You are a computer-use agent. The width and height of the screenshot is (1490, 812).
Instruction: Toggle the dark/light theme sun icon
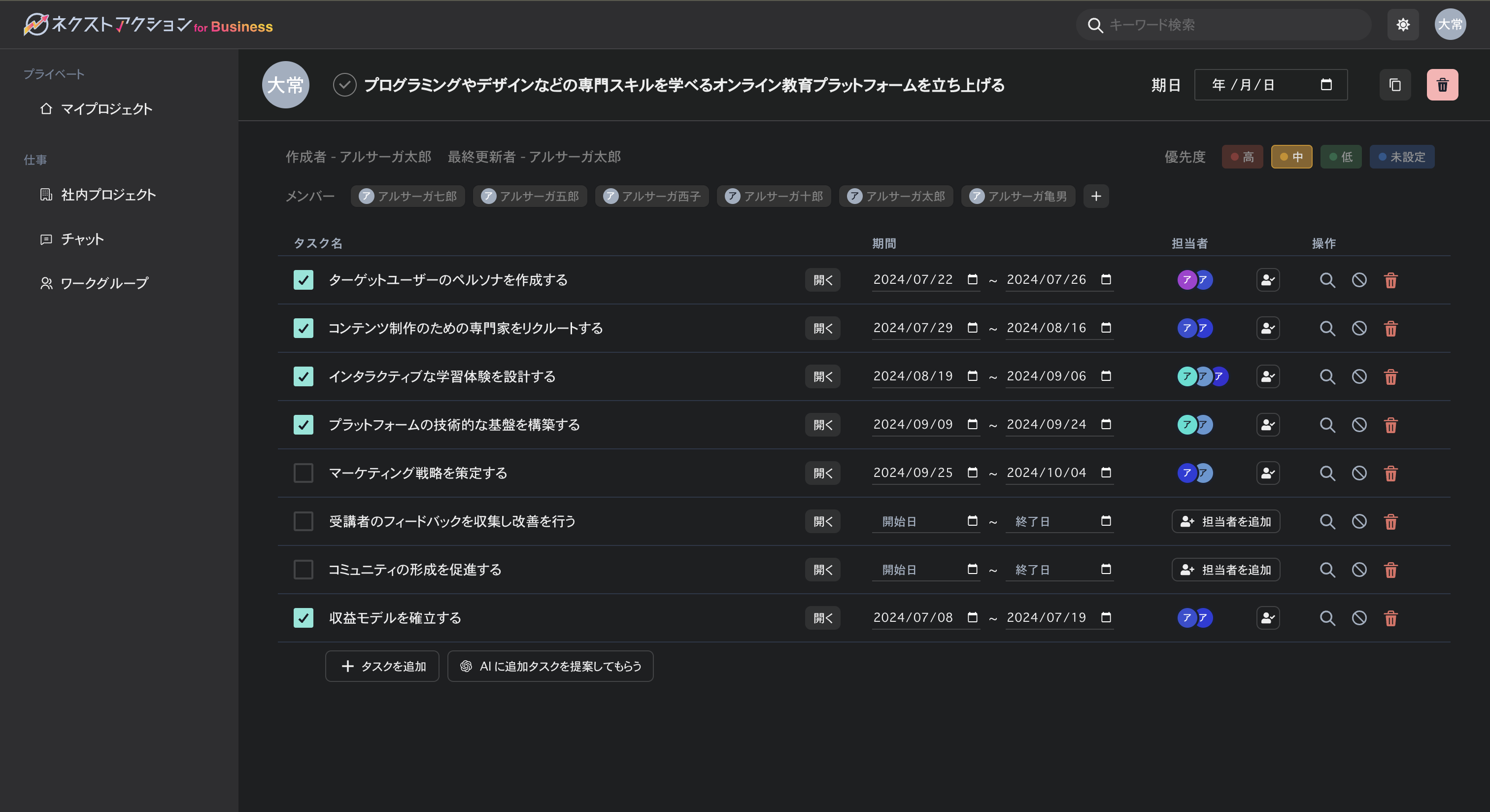pyautogui.click(x=1403, y=25)
